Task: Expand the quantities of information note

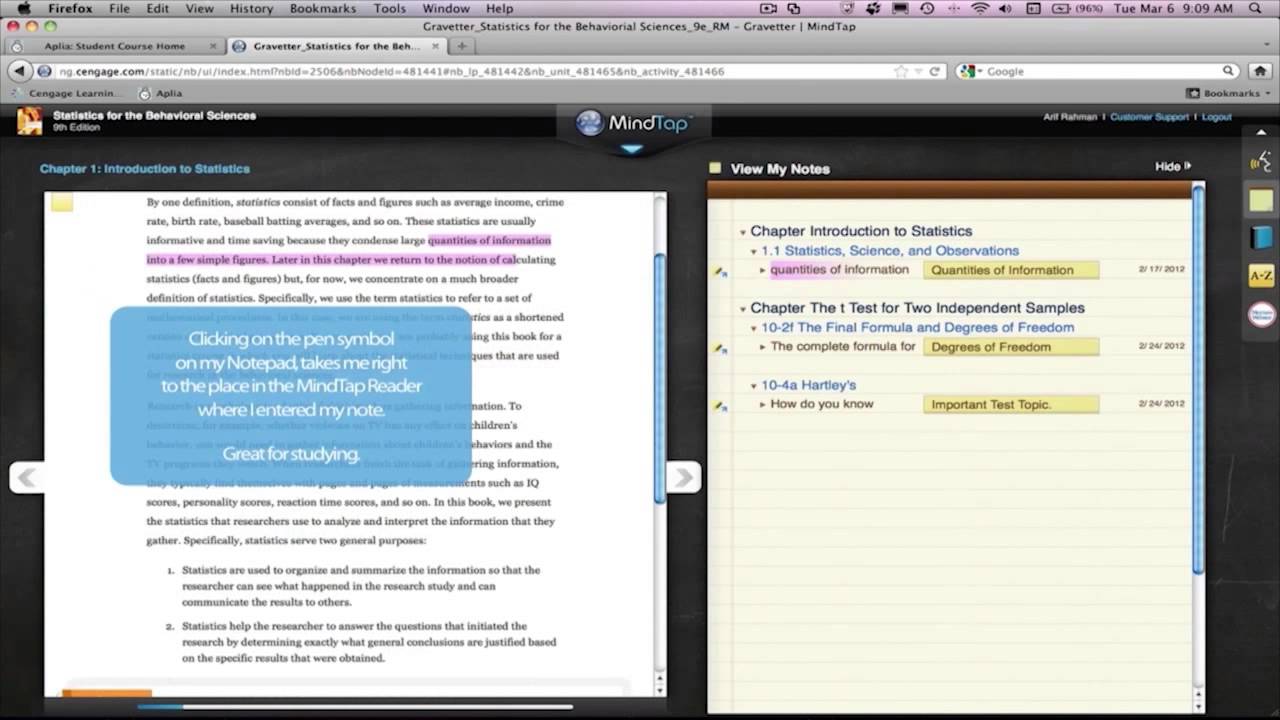Action: [x=762, y=270]
